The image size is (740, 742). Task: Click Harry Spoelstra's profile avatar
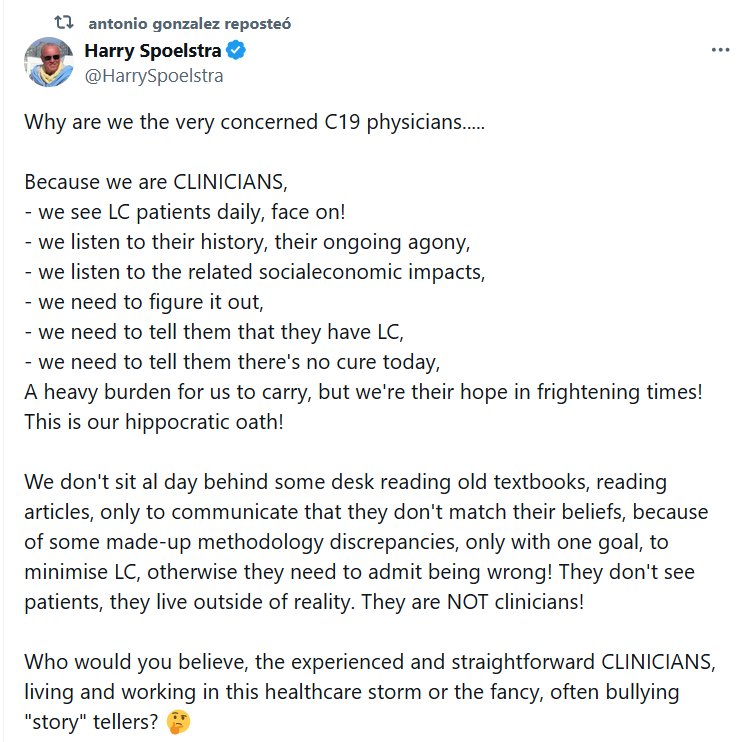pos(49,62)
